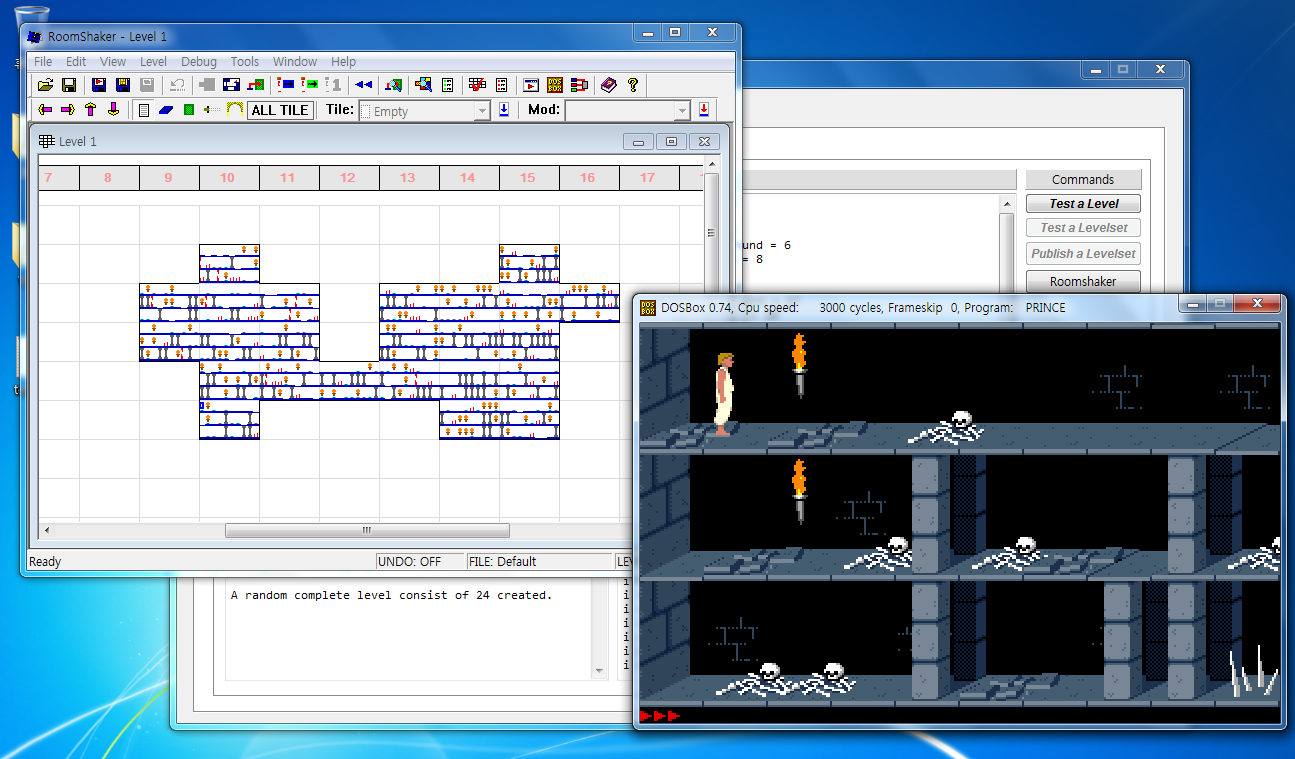Click the blue down arrow beside Tile dropdown

504,110
